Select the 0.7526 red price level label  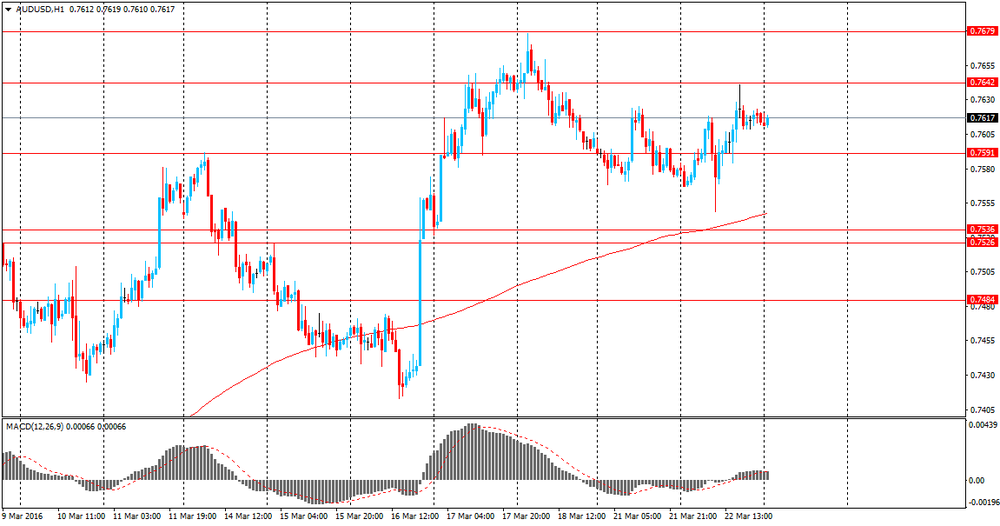[983, 242]
